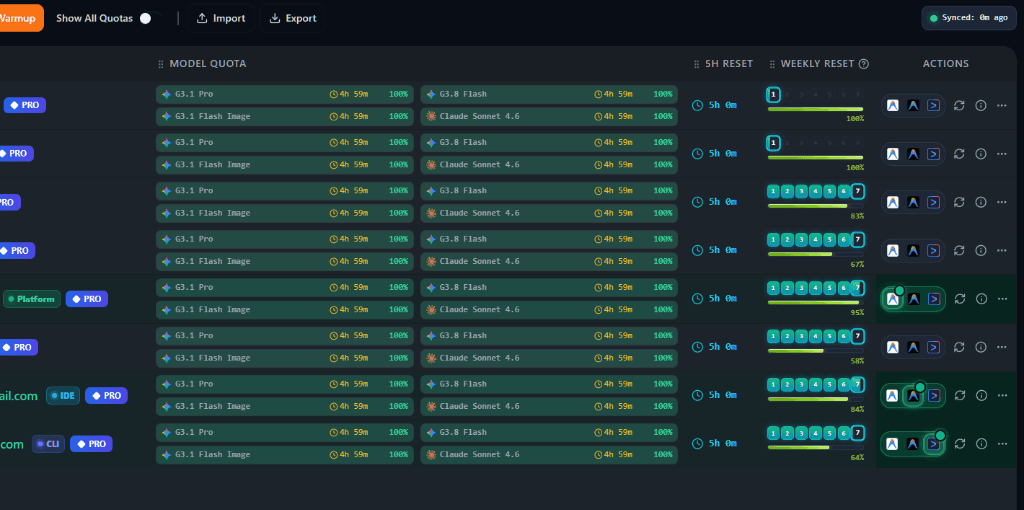Image resolution: width=1024 pixels, height=510 pixels.
Task: Open the three-dot menu in the CLI row
Action: tap(1002, 443)
